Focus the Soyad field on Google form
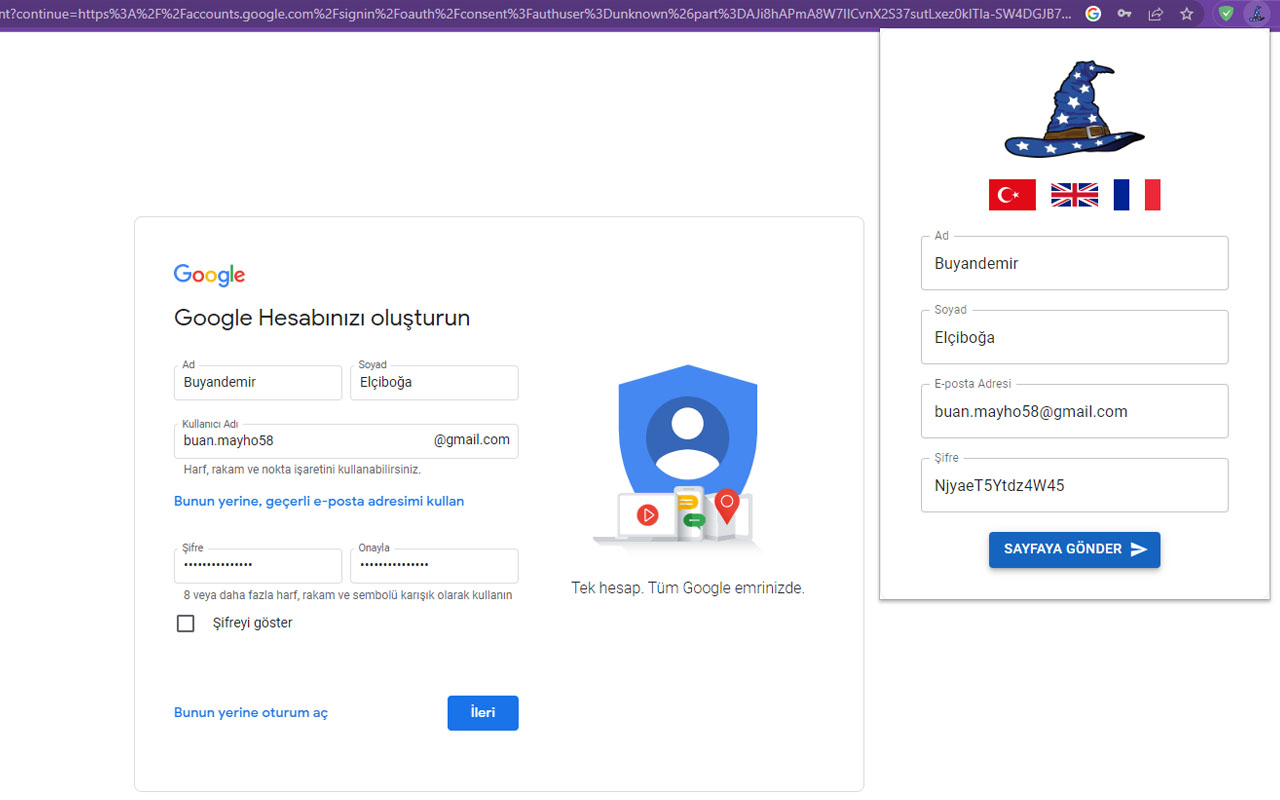 (x=434, y=382)
